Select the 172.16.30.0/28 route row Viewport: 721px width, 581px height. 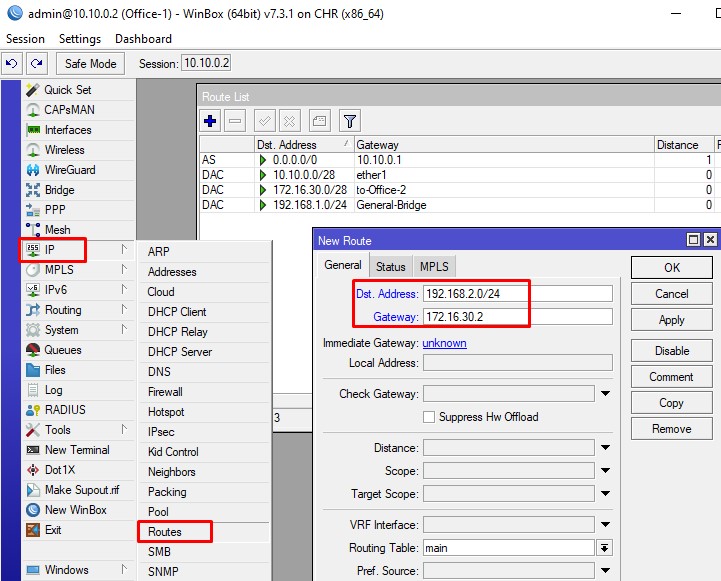[x=460, y=190]
